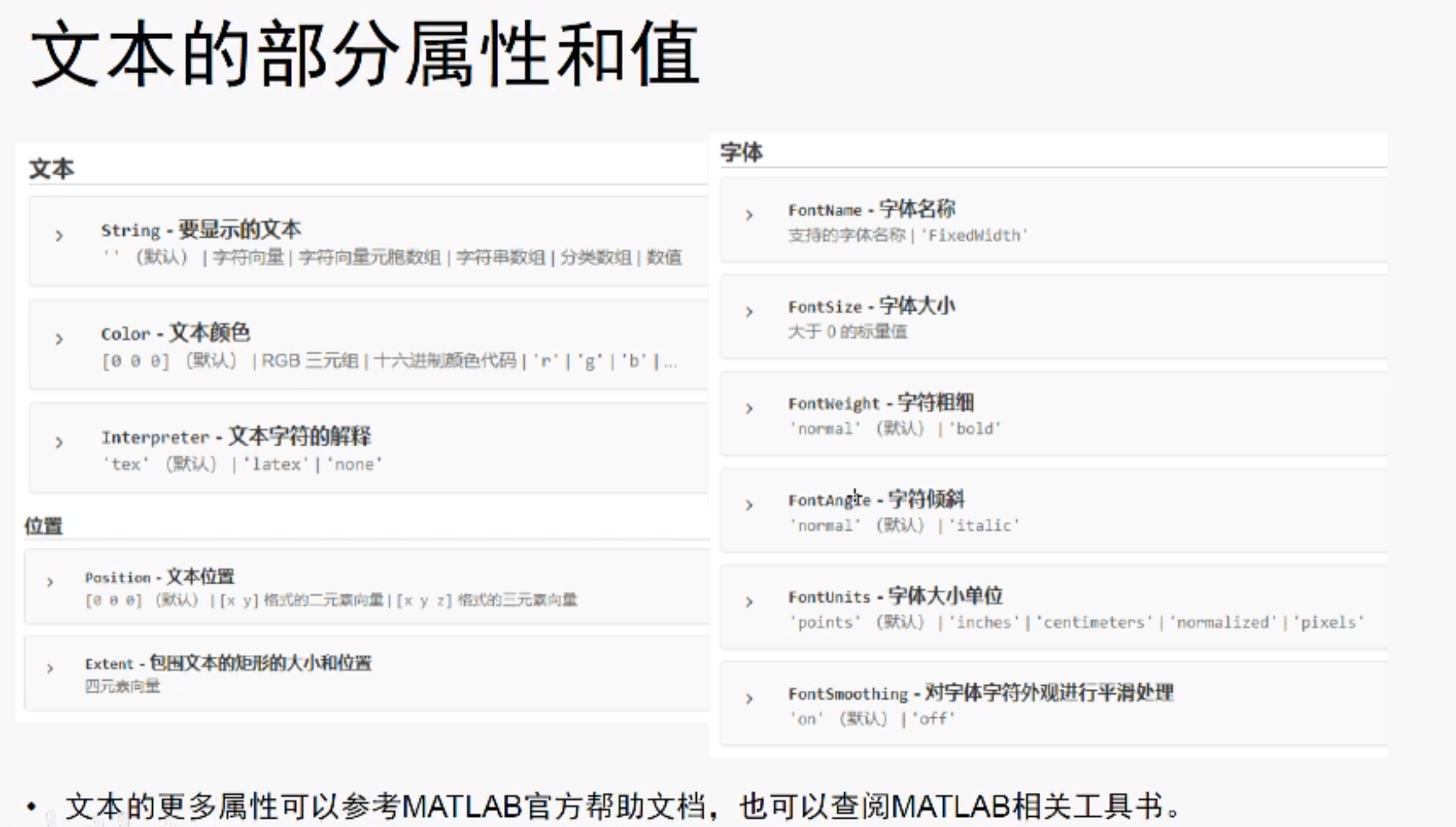
Task: Expand the FontSmoothing property chevron arrow
Action: tap(749, 699)
